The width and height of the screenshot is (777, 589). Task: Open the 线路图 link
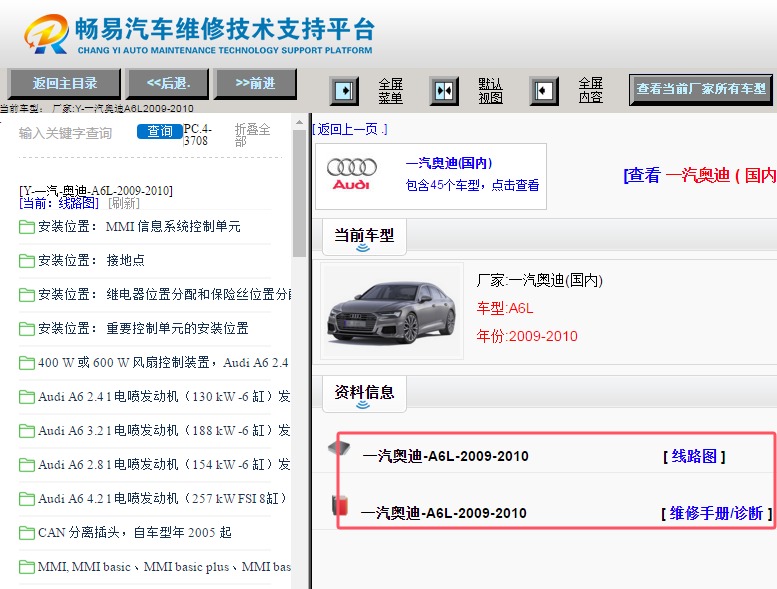coord(694,456)
